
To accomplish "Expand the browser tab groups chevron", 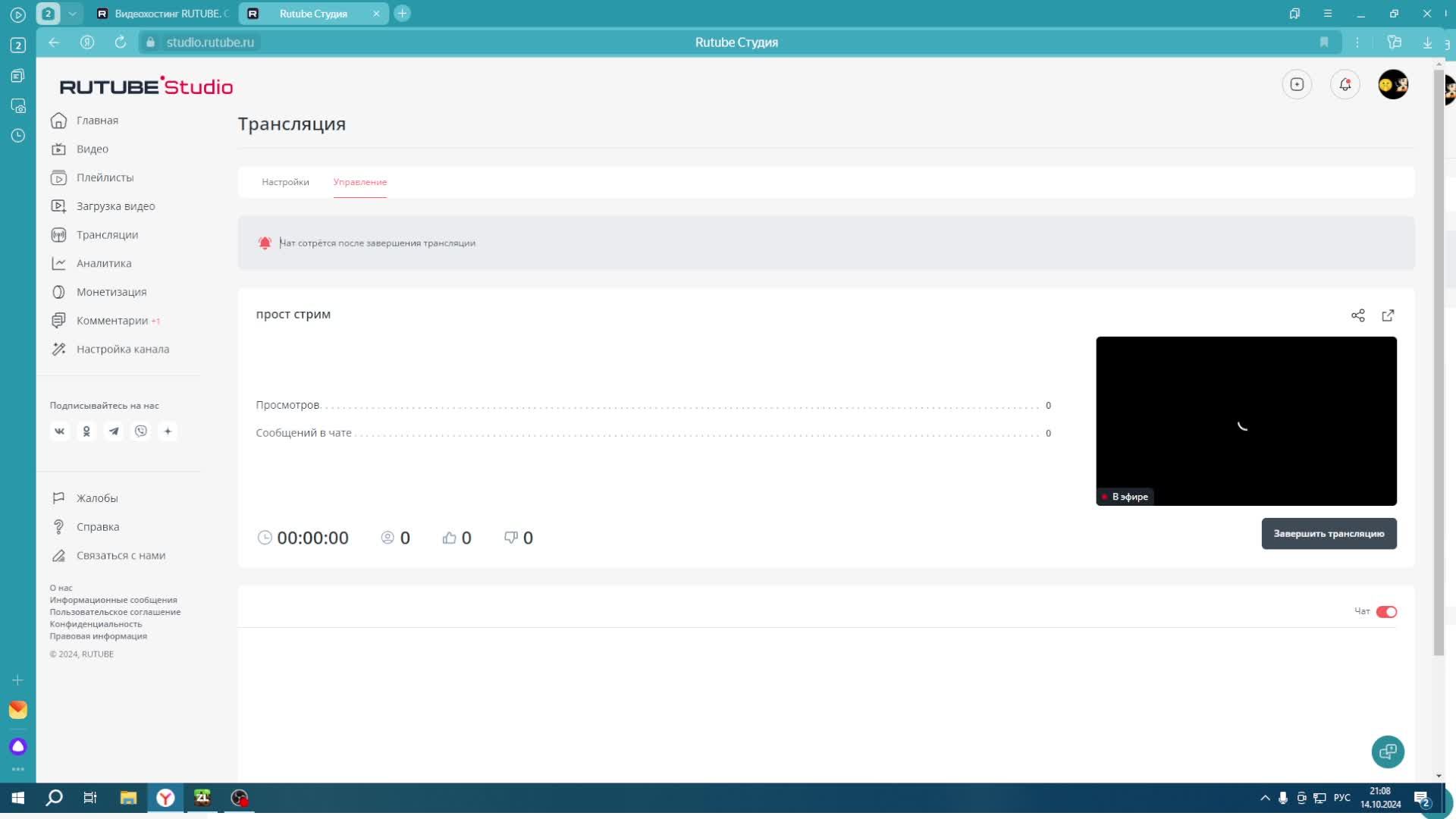I will pyautogui.click(x=72, y=14).
